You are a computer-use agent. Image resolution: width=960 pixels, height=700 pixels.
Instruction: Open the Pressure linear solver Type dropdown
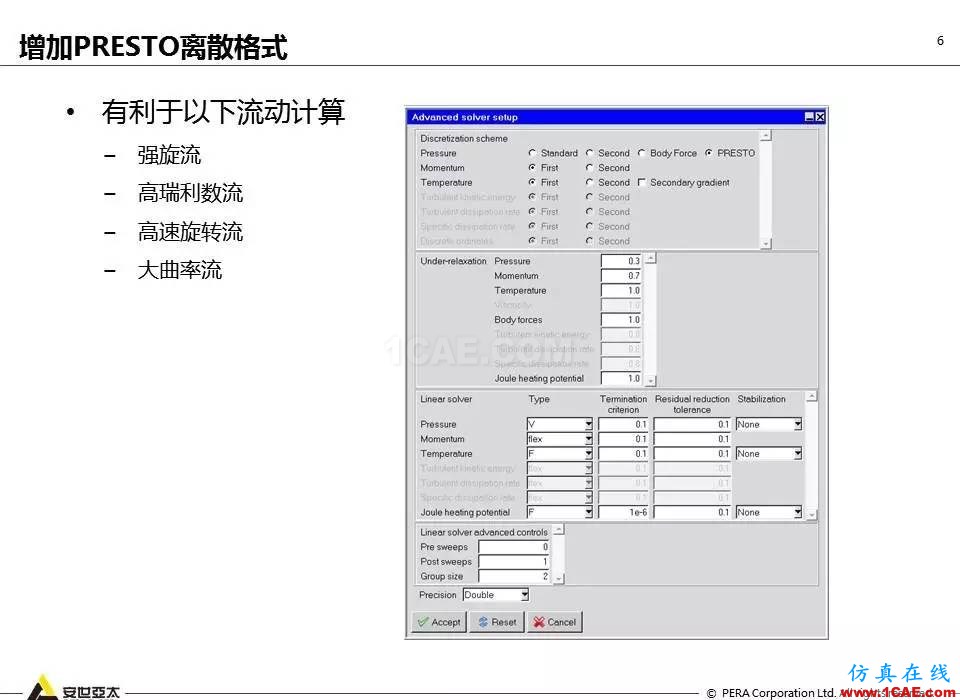[588, 425]
